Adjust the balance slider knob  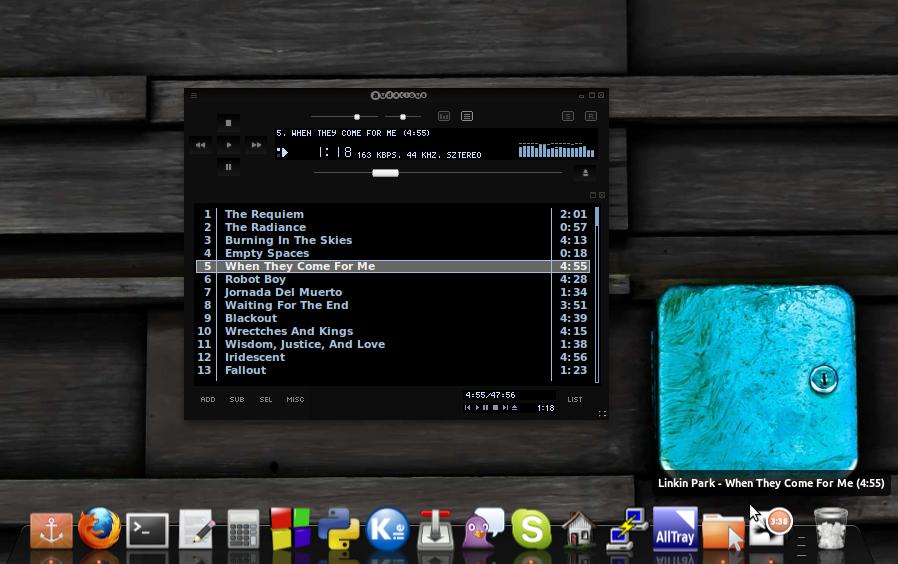pos(403,117)
